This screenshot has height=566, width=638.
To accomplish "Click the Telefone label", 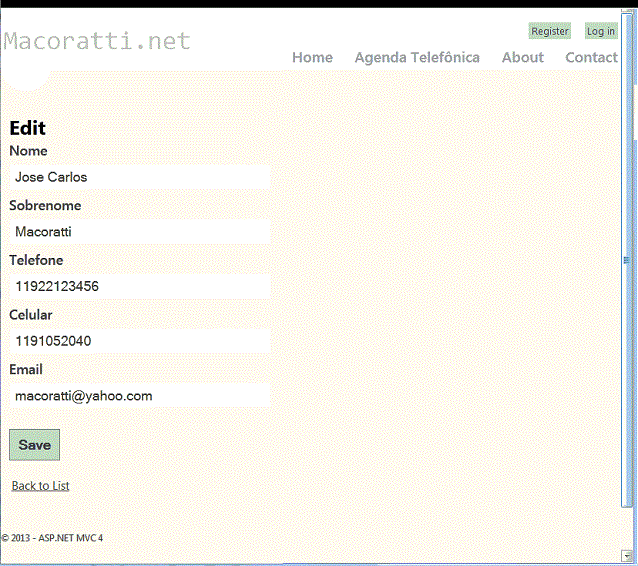I will coord(36,260).
